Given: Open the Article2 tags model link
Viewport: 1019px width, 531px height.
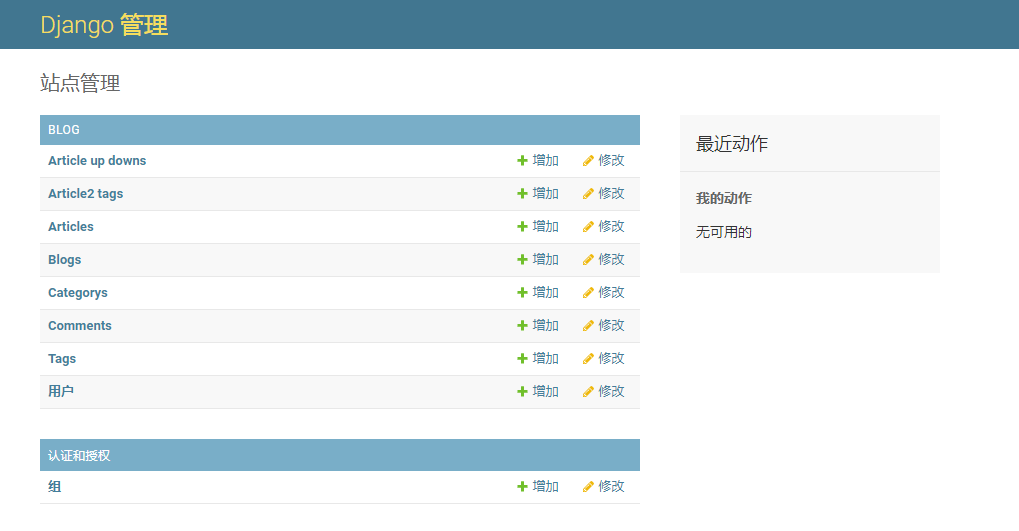Looking at the screenshot, I should pyautogui.click(x=85, y=194).
